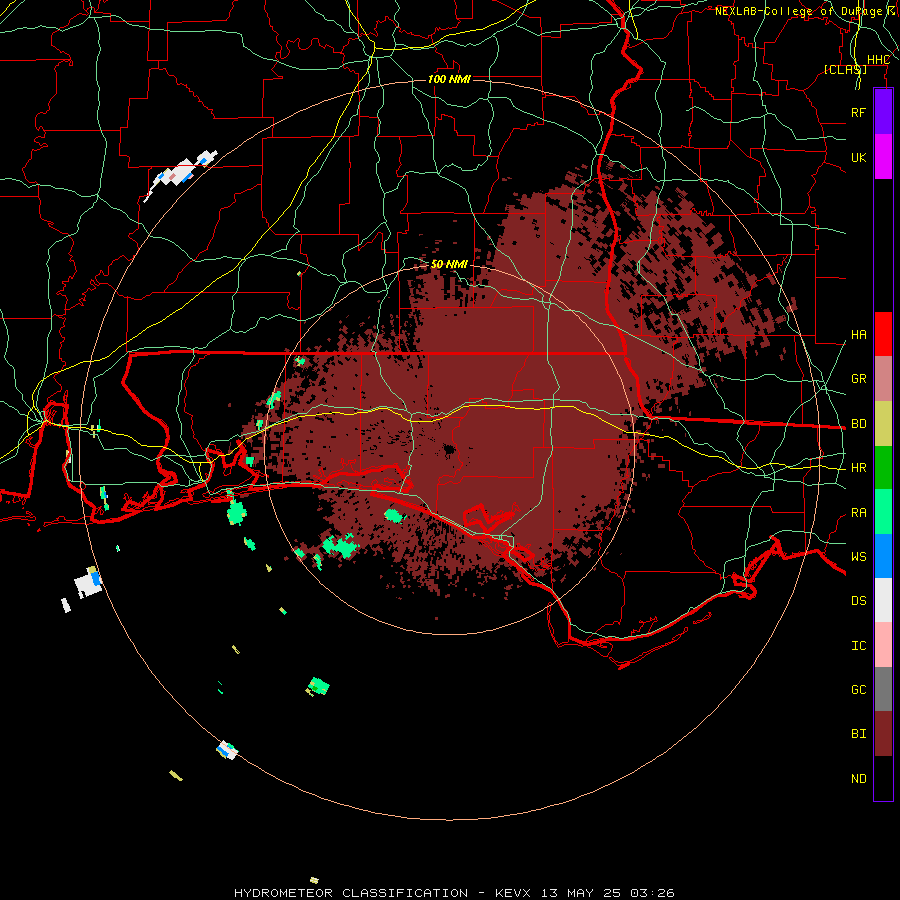Click the HYDROMETEOR CLASSIFICATION title text

click(x=351, y=893)
